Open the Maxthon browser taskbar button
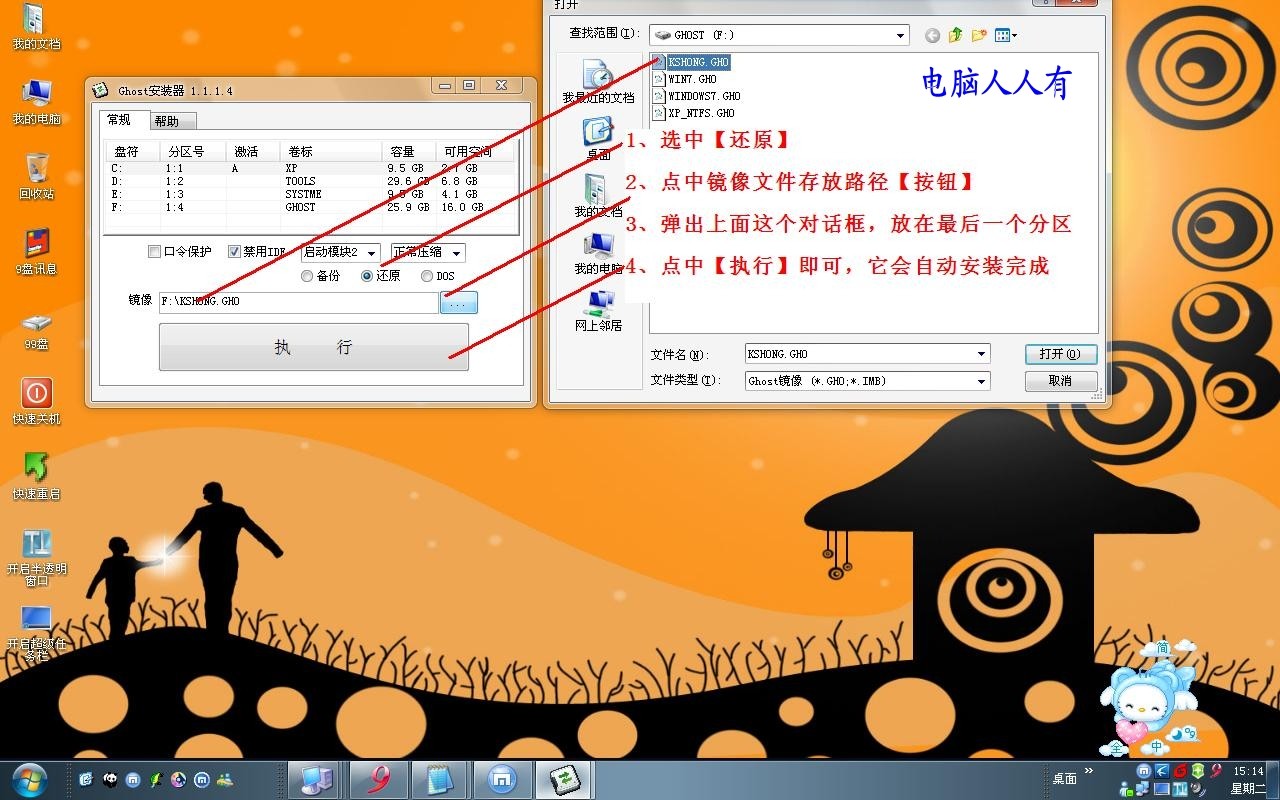The width and height of the screenshot is (1280, 800). coord(502,779)
